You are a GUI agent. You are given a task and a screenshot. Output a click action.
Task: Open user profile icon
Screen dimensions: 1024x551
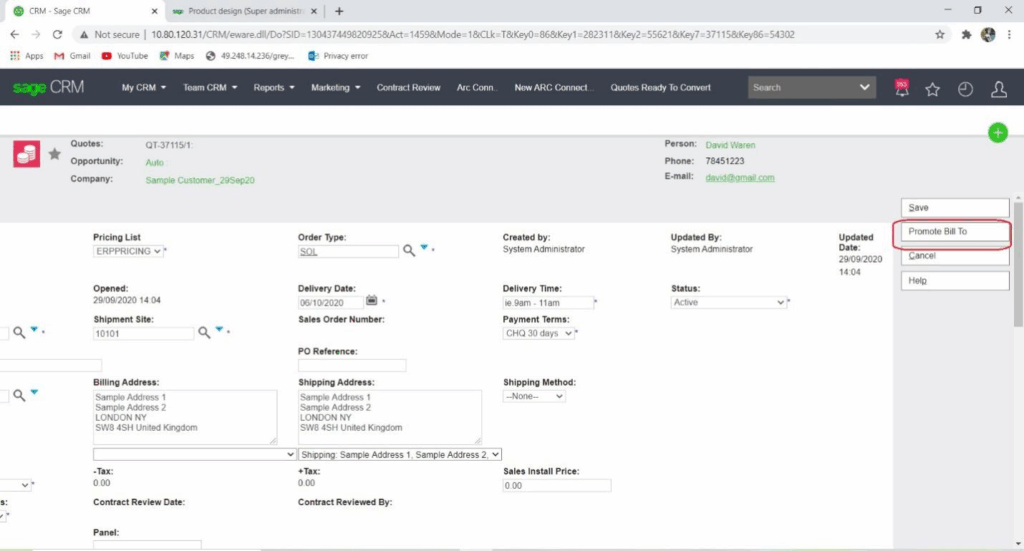998,89
